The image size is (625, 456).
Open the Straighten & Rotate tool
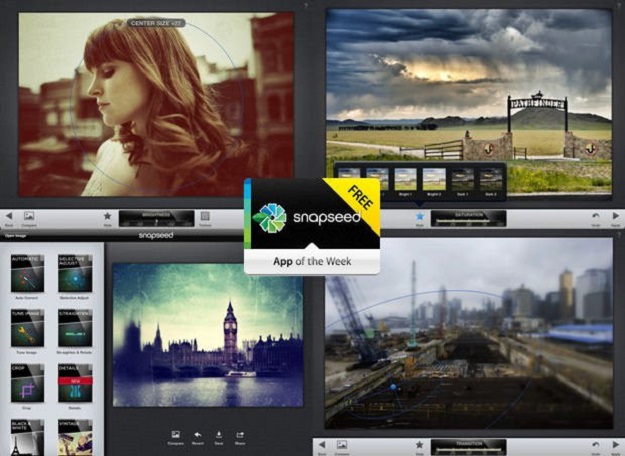pyautogui.click(x=75, y=332)
